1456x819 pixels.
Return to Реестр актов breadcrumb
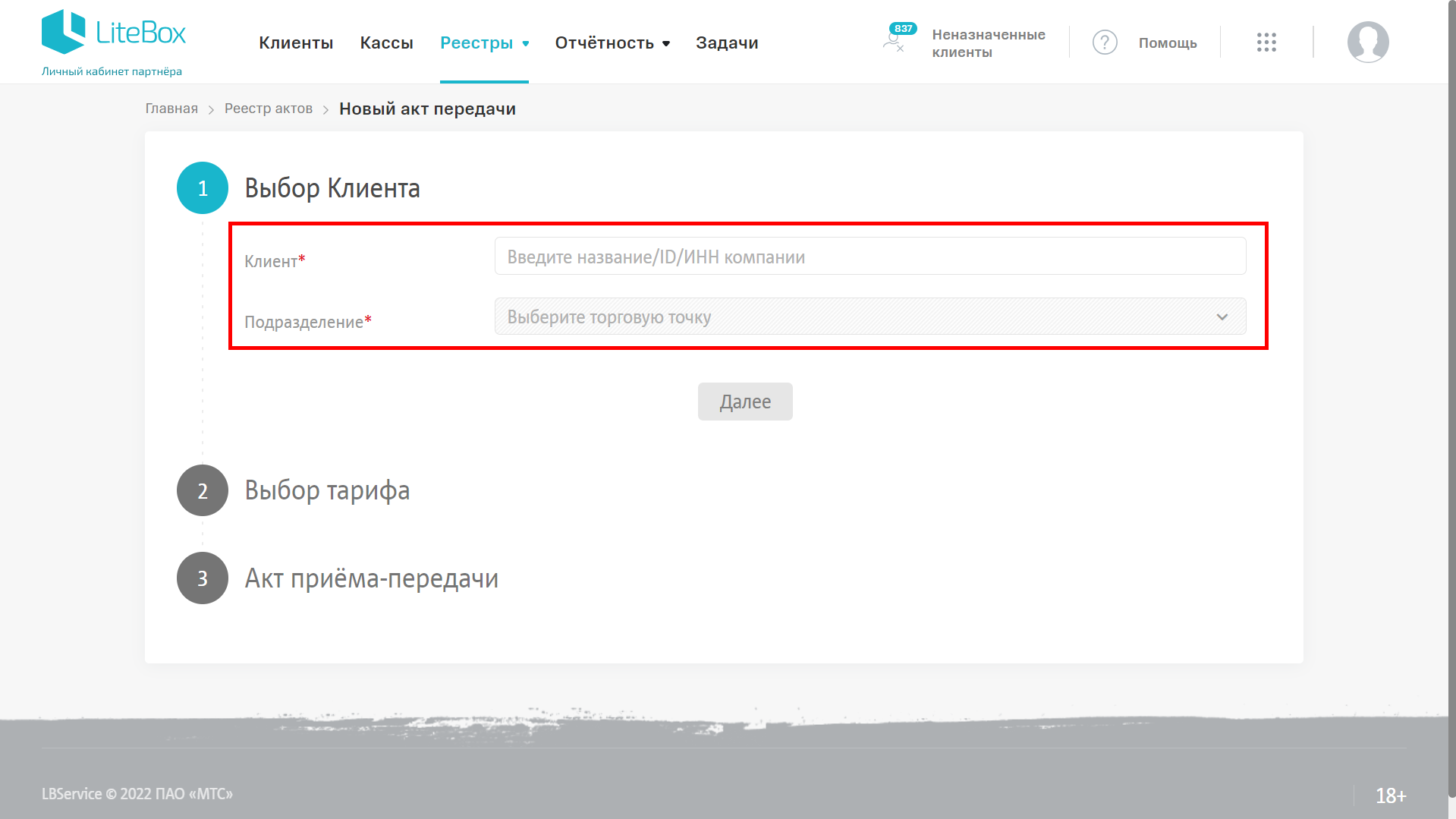(x=269, y=109)
